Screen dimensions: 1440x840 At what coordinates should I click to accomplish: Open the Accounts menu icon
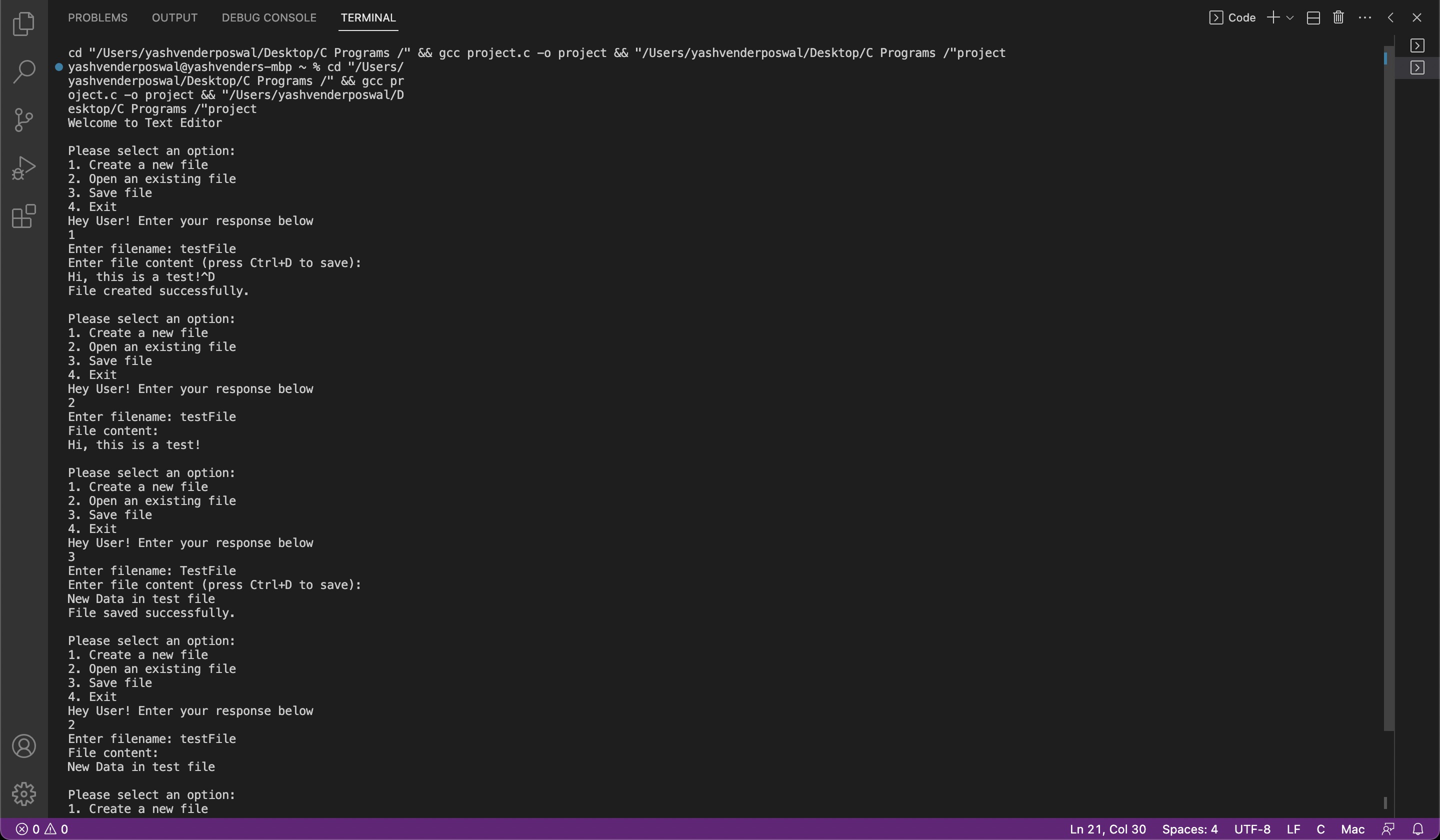tap(23, 746)
